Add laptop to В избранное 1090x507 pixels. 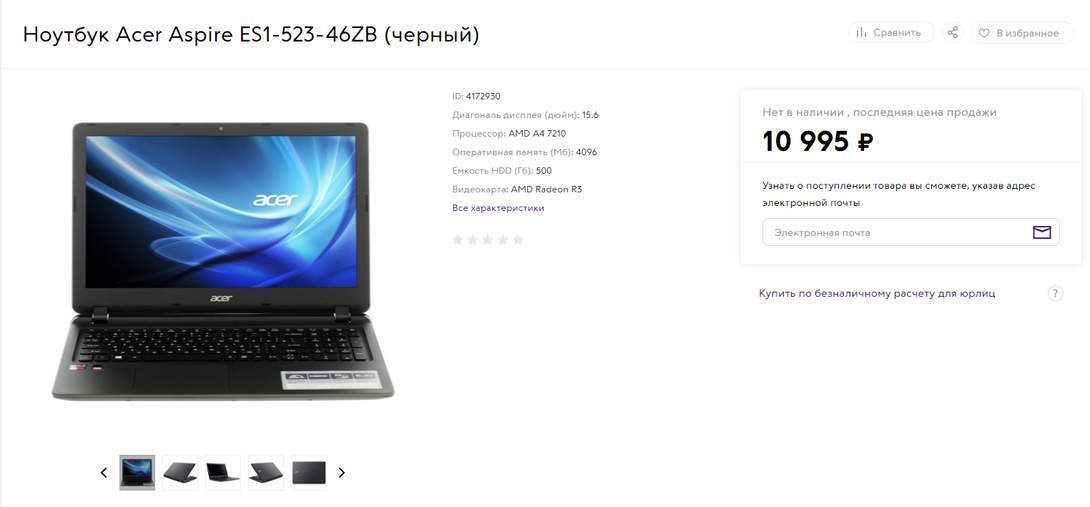pos(1022,33)
